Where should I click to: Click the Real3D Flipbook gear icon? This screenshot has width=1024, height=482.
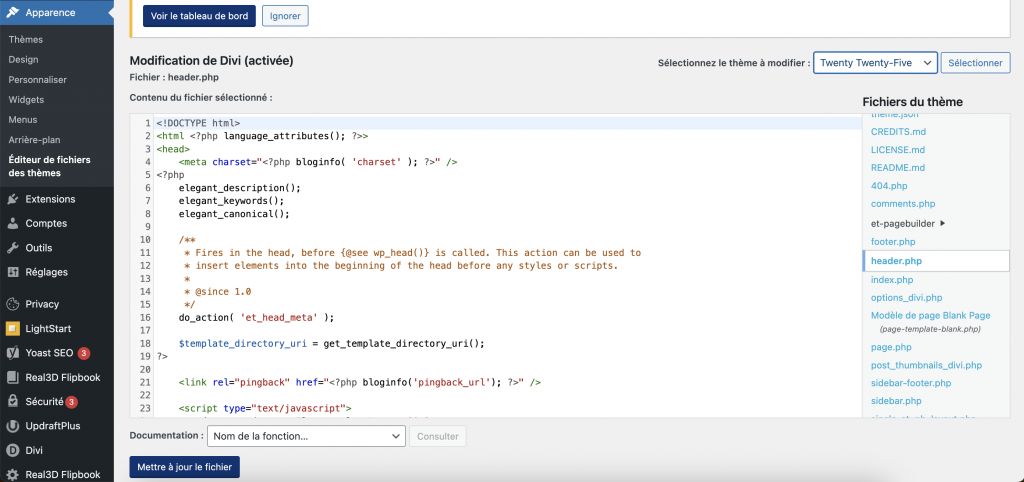12,475
